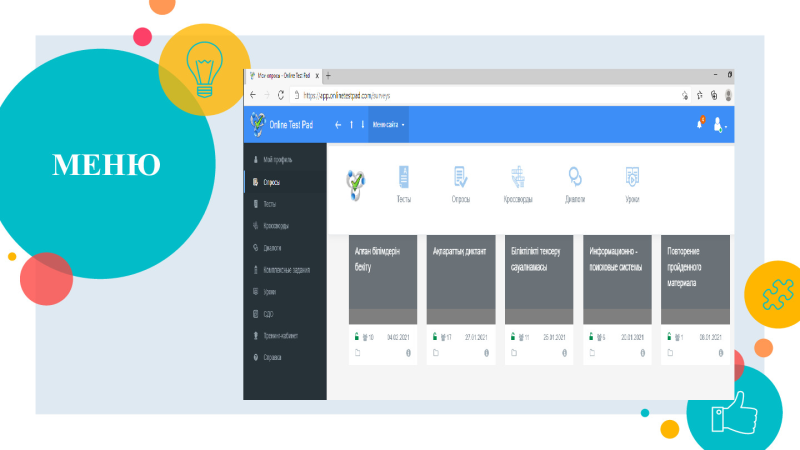
Task: Open the Кроссворды icon in top panel
Action: (x=518, y=184)
